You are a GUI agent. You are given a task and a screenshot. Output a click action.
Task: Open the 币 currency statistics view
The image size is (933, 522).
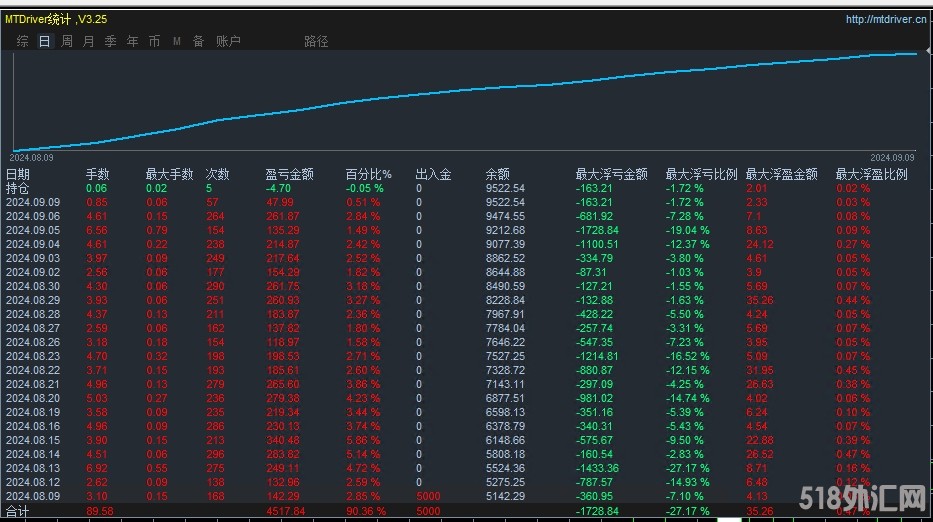click(x=154, y=41)
